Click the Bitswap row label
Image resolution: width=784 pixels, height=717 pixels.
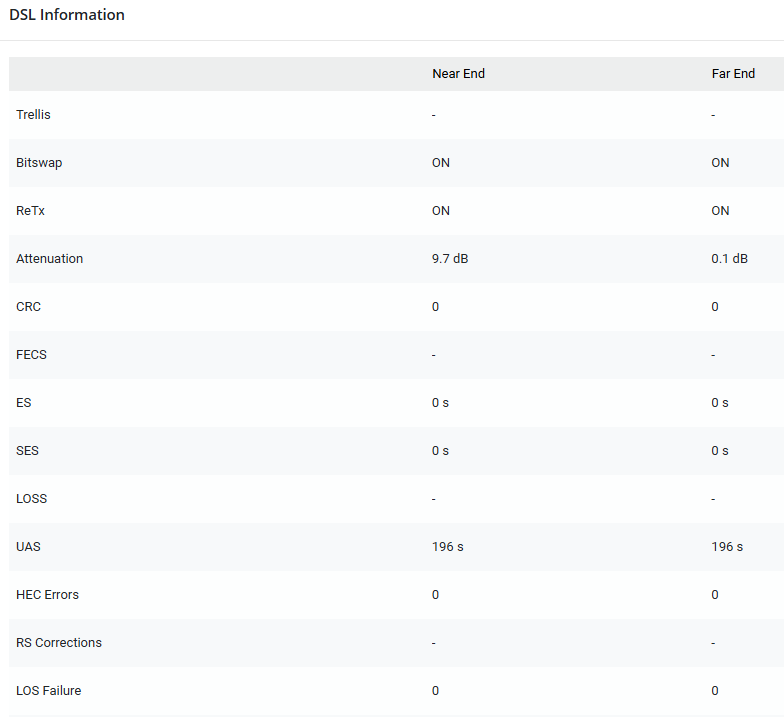38,163
